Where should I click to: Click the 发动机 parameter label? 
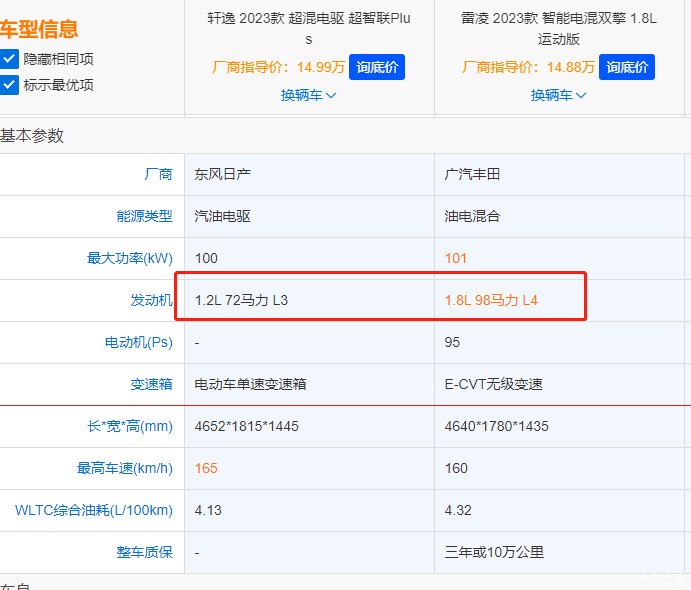pyautogui.click(x=151, y=300)
